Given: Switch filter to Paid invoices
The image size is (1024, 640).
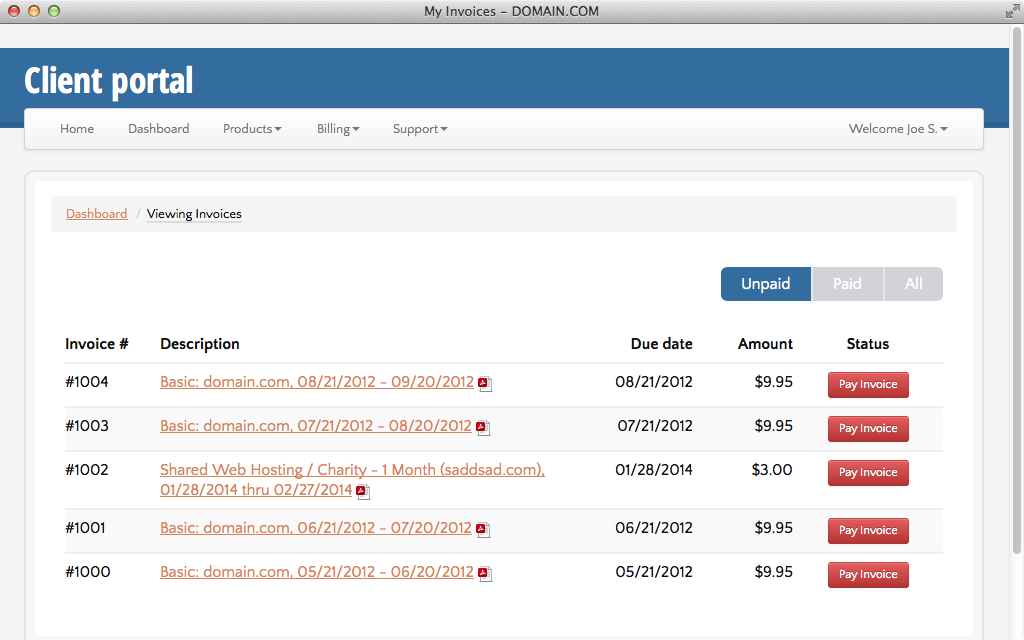Looking at the screenshot, I should (x=847, y=284).
